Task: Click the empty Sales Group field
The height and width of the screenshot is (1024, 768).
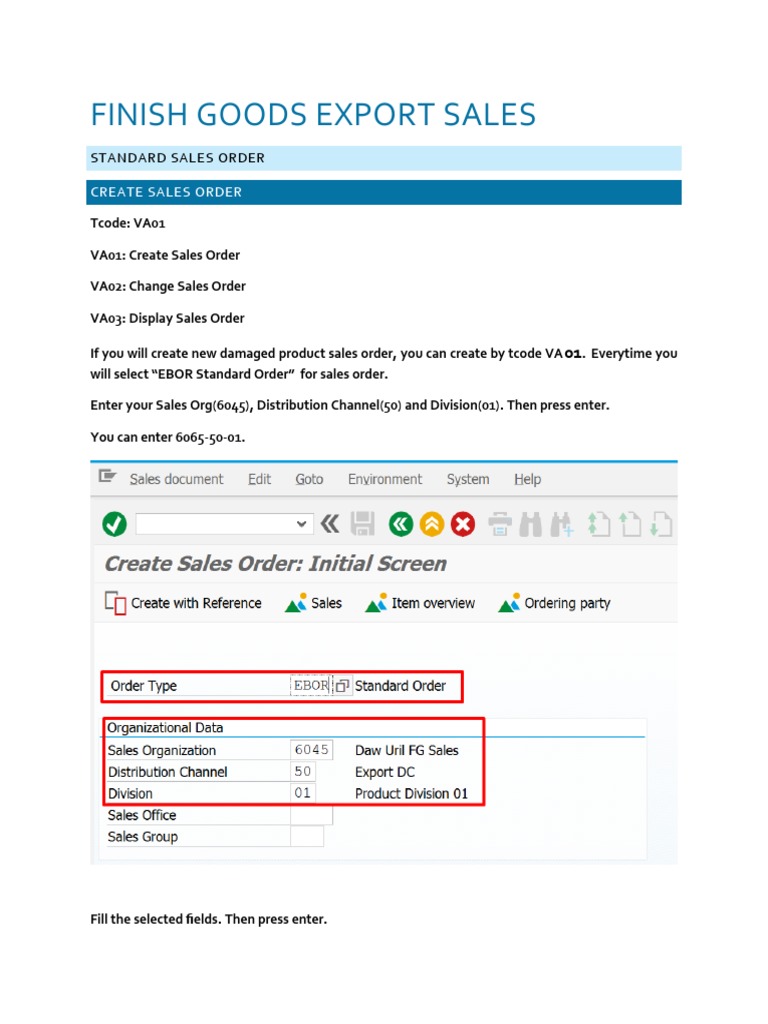Action: click(x=306, y=837)
